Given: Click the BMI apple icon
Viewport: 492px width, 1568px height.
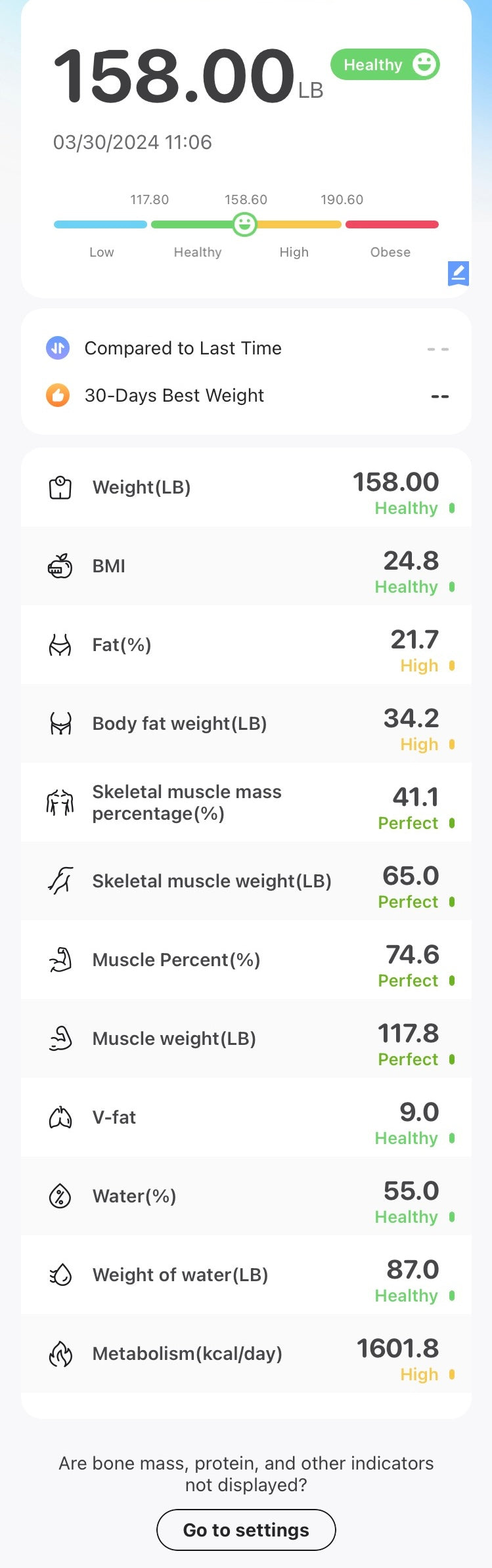Looking at the screenshot, I should coord(60,566).
